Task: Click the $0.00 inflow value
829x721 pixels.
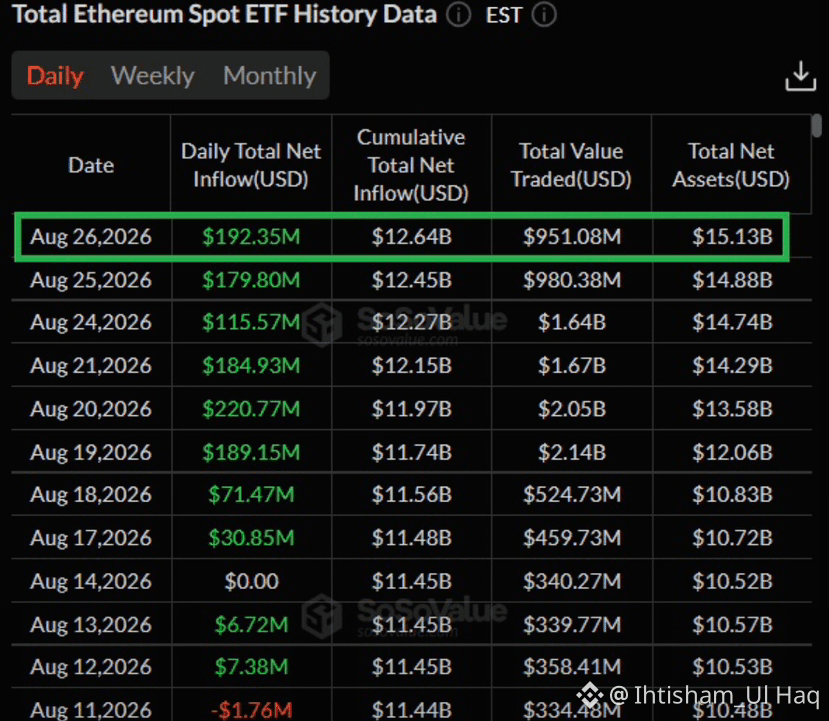Action: coord(252,581)
